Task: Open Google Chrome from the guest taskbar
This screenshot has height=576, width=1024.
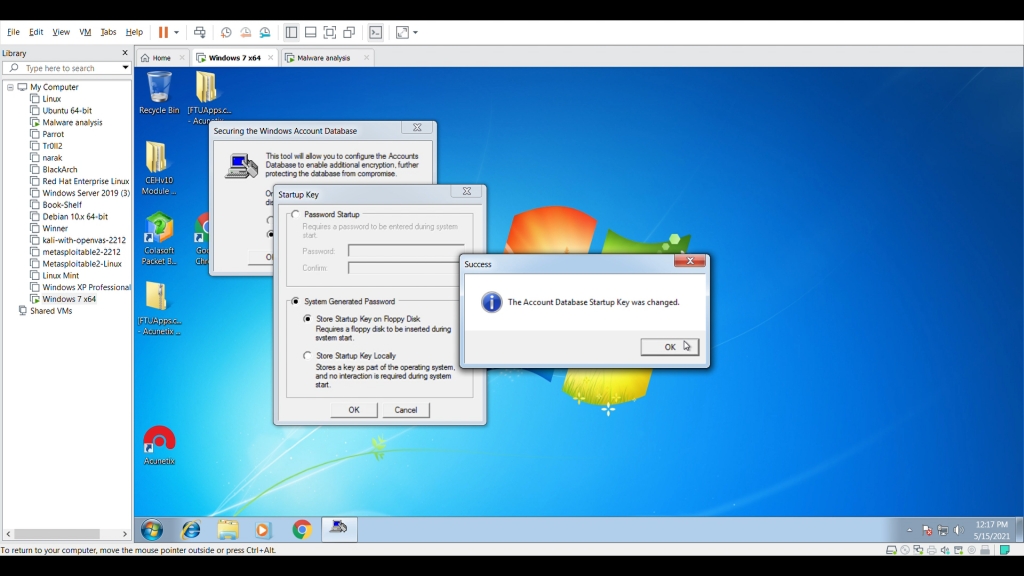Action: click(302, 530)
